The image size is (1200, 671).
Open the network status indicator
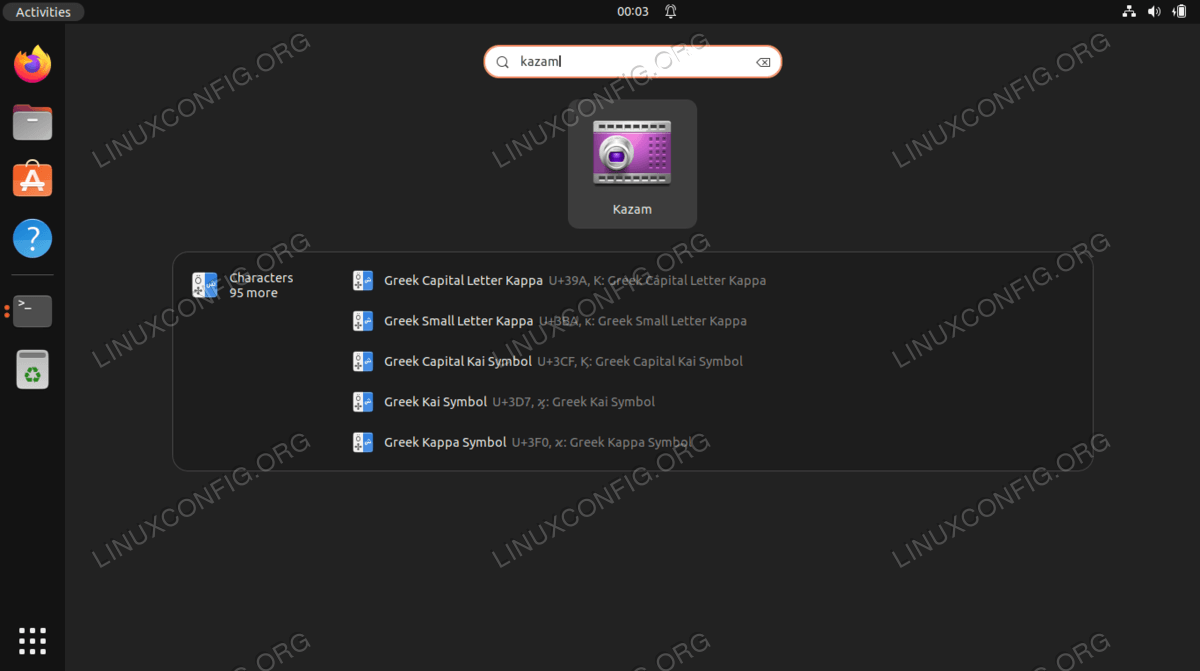(x=1129, y=12)
